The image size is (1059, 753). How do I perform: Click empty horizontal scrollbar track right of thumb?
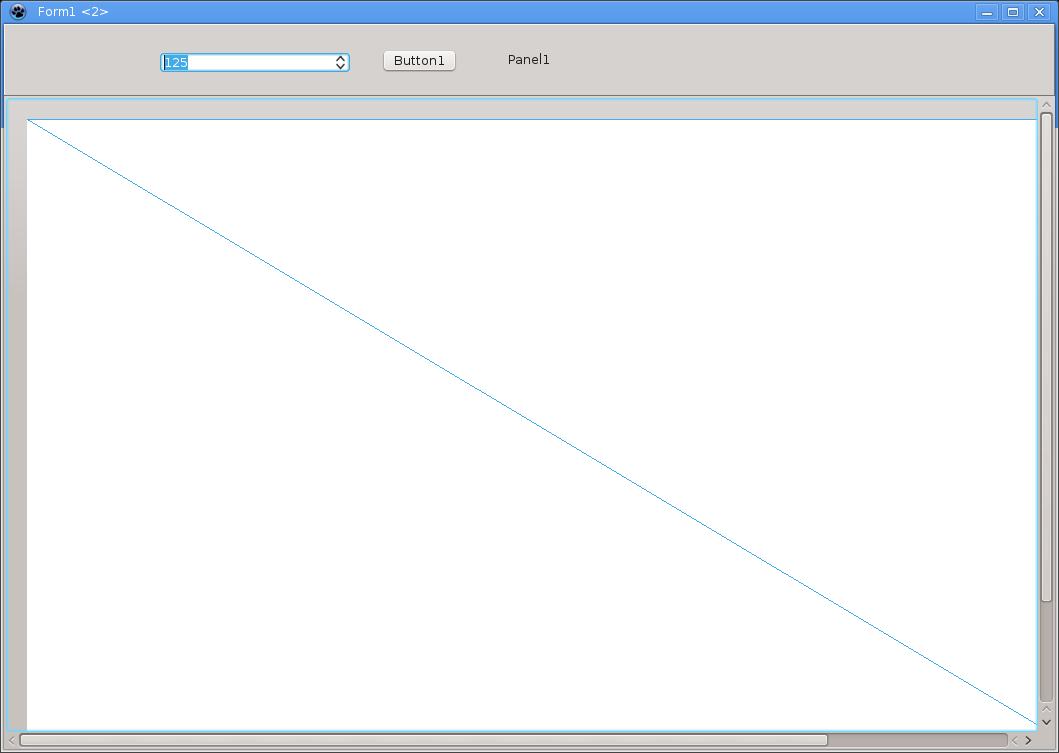coord(915,740)
